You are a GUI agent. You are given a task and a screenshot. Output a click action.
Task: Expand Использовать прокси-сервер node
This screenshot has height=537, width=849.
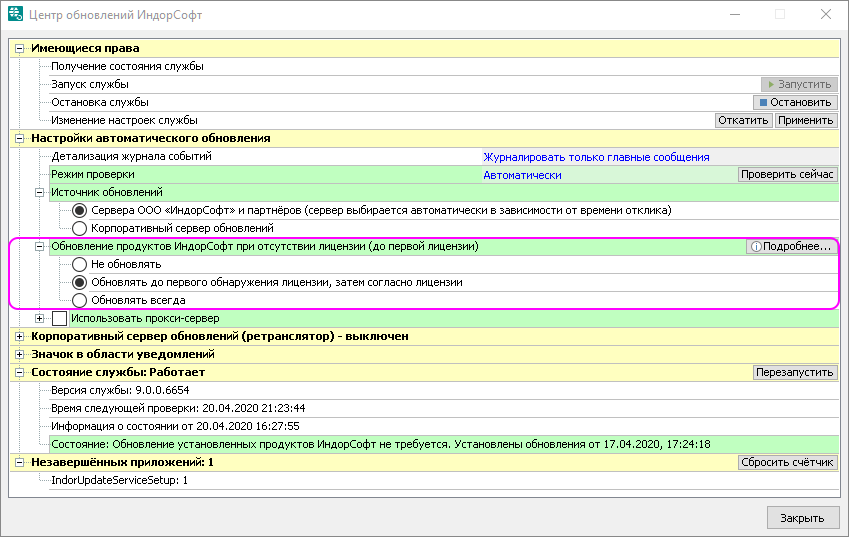coord(40,319)
